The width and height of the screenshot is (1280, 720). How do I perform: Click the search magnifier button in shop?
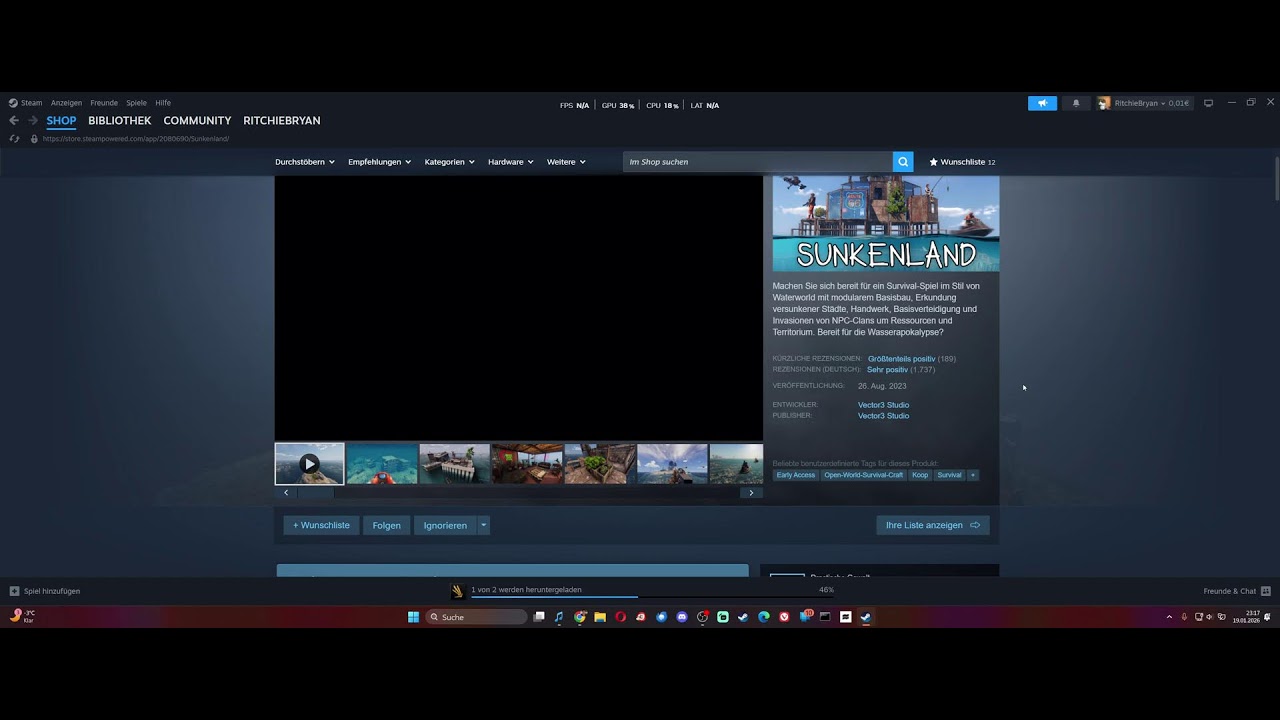coord(903,162)
